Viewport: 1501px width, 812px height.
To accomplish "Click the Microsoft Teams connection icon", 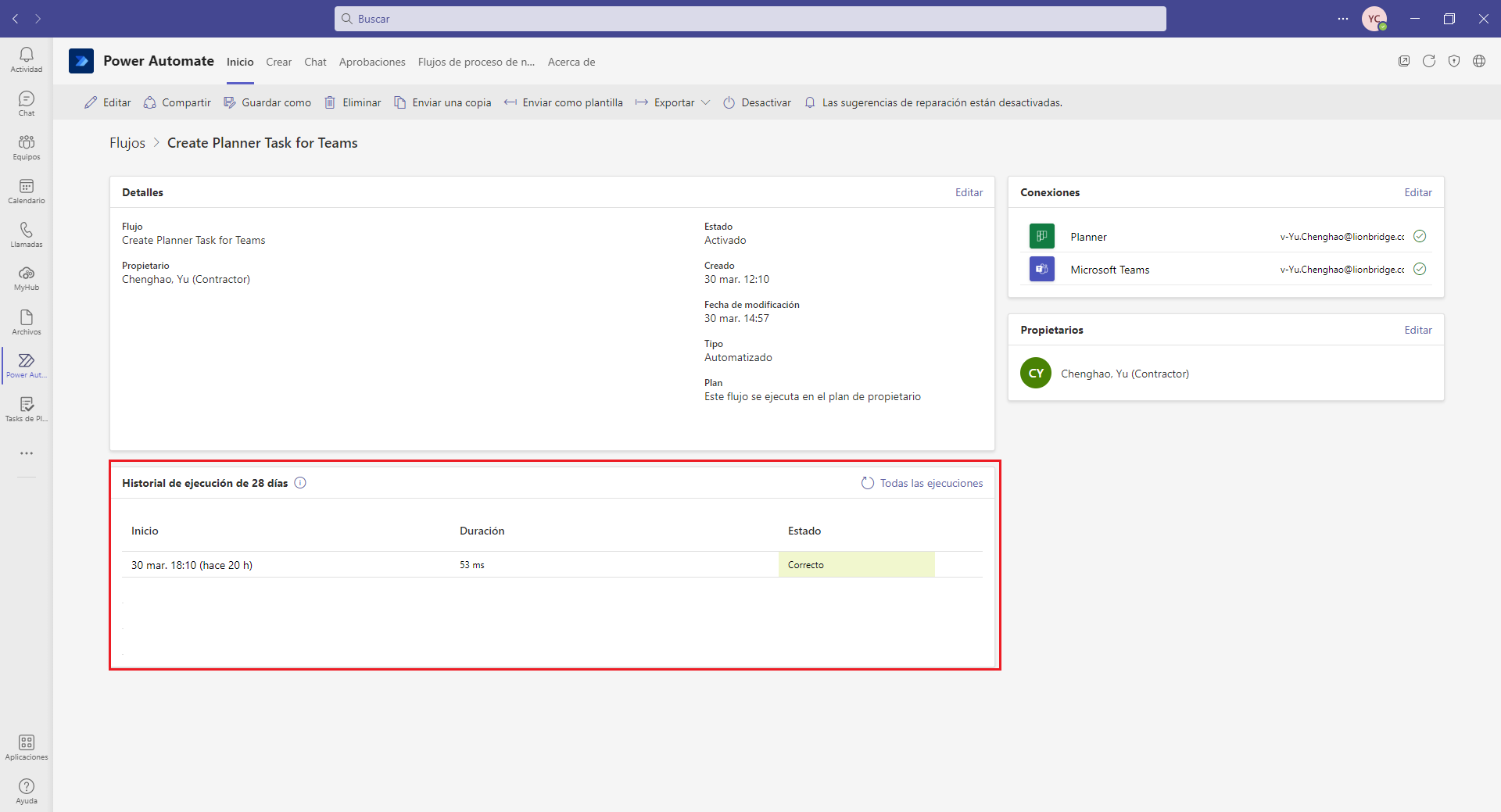I will tap(1042, 269).
